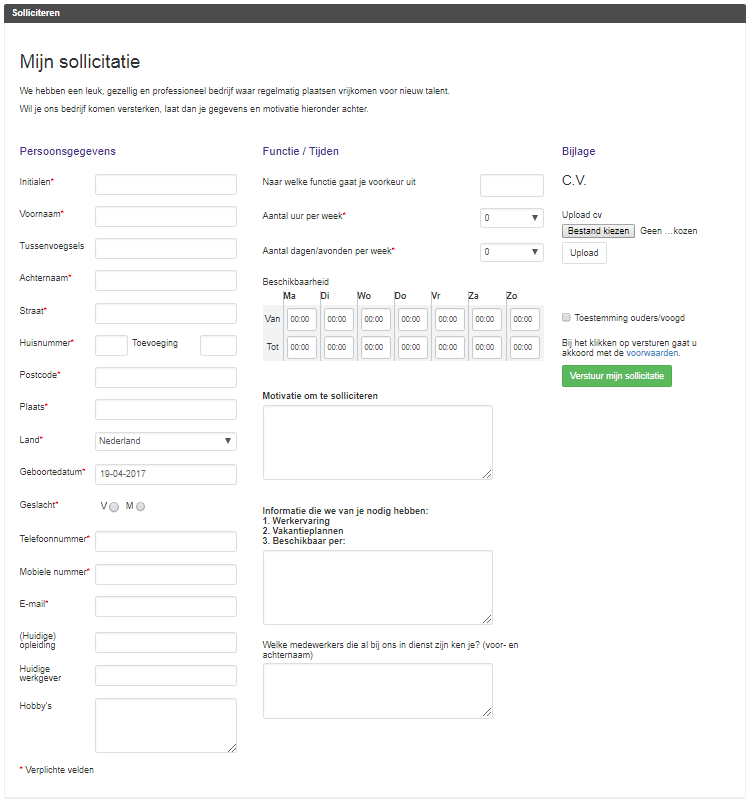Screen dimensions: 751x802
Task: Focus the E-mail input field
Action: [166, 606]
